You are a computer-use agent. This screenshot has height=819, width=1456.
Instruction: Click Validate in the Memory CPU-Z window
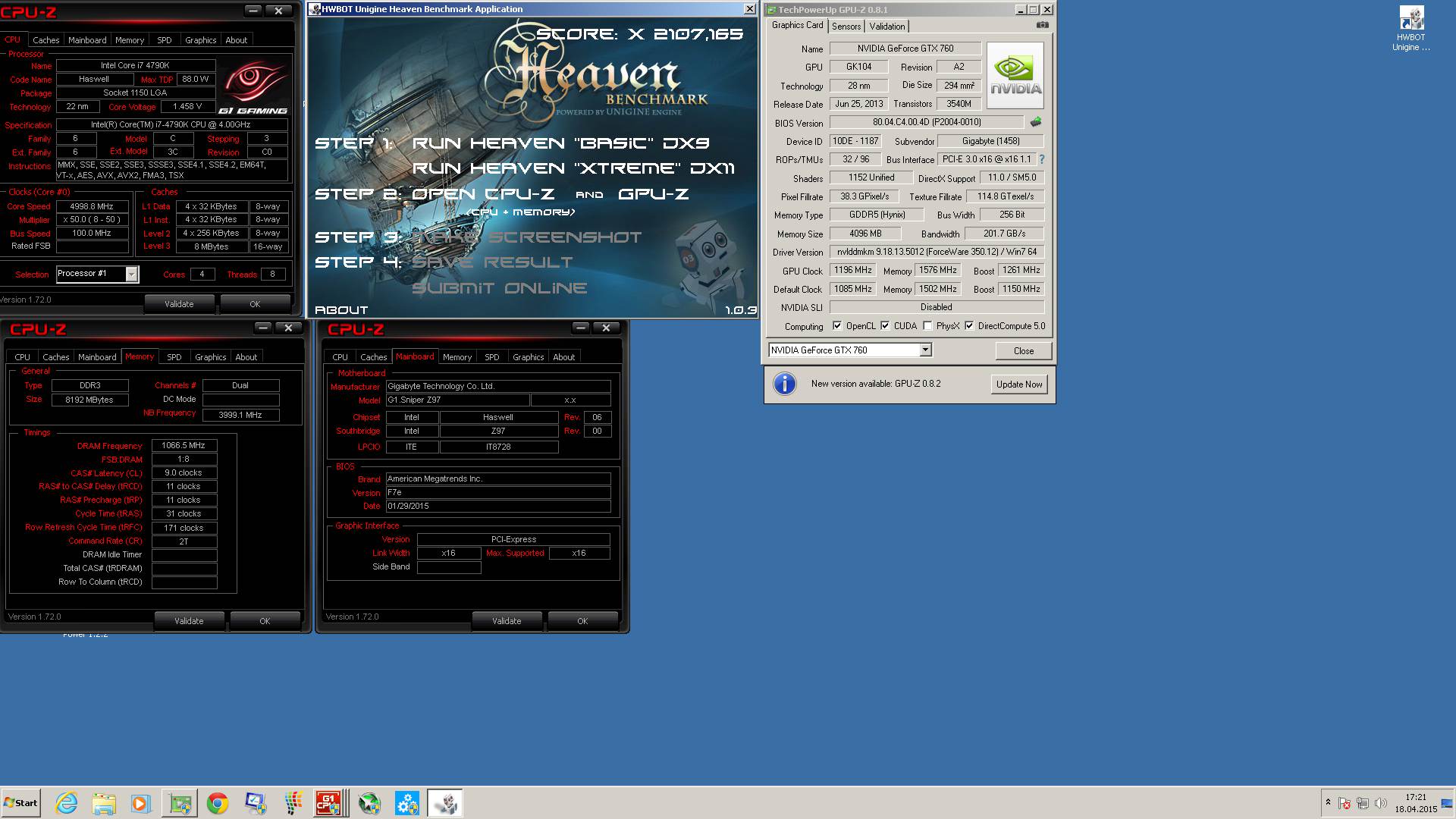tap(189, 621)
